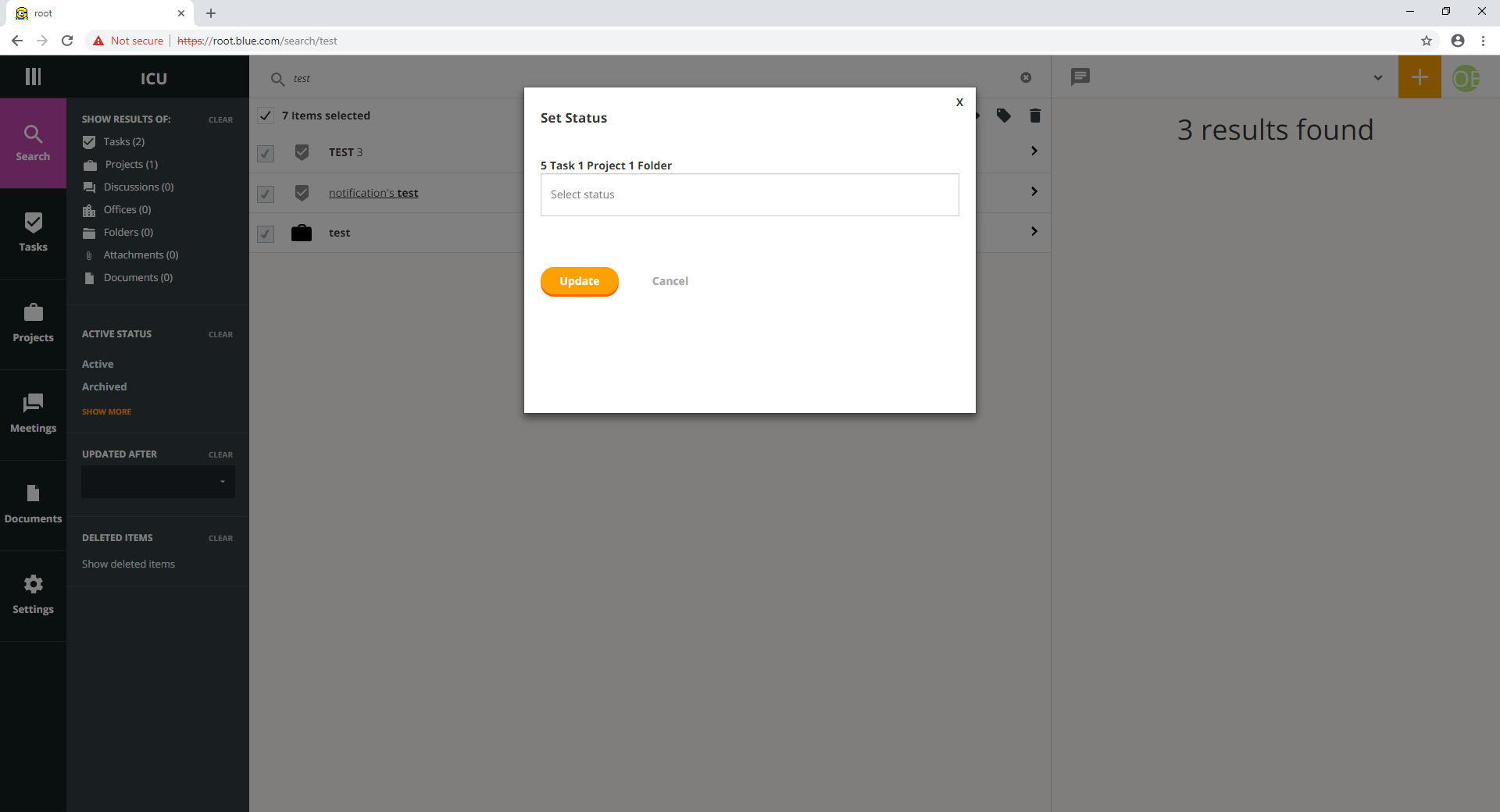Clear the search query with x icon
The height and width of the screenshot is (812, 1500).
coord(1026,77)
